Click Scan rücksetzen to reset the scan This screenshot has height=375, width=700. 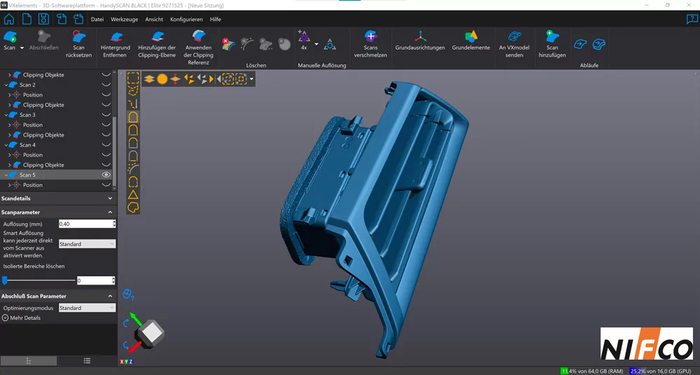[x=79, y=44]
